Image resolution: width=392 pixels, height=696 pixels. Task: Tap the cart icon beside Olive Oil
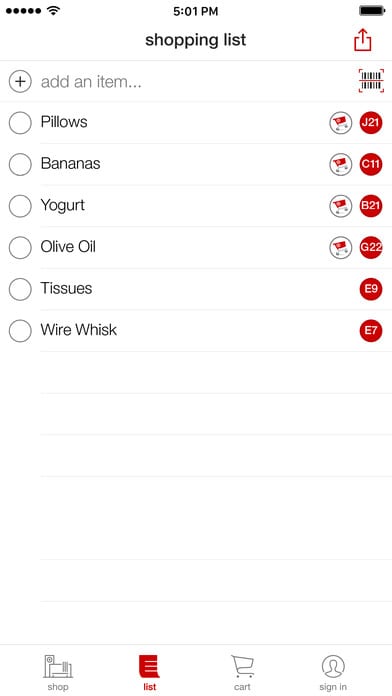[x=341, y=248]
